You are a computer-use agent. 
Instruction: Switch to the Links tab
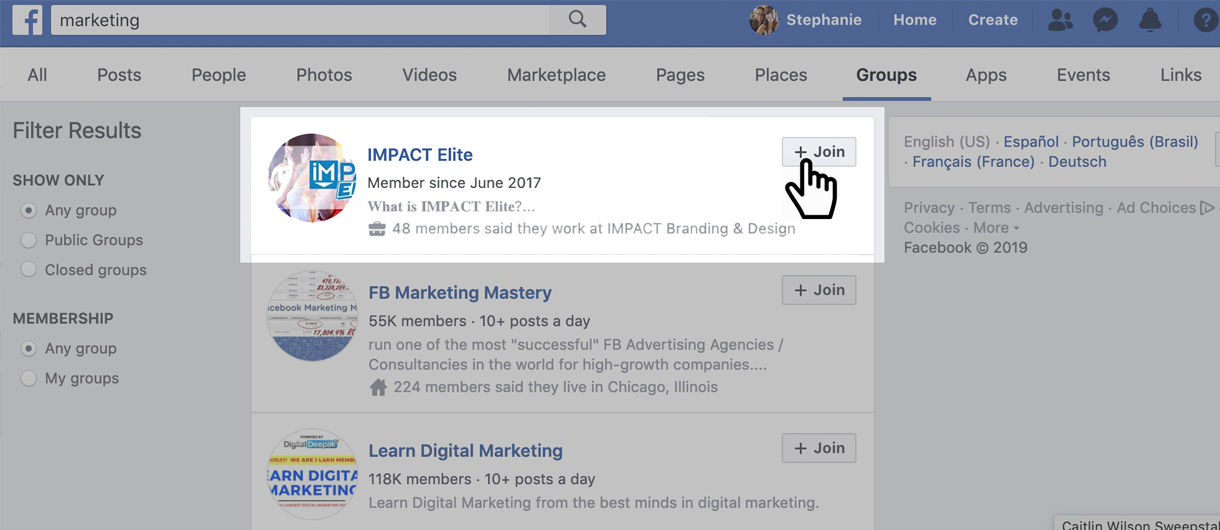pyautogui.click(x=1181, y=75)
